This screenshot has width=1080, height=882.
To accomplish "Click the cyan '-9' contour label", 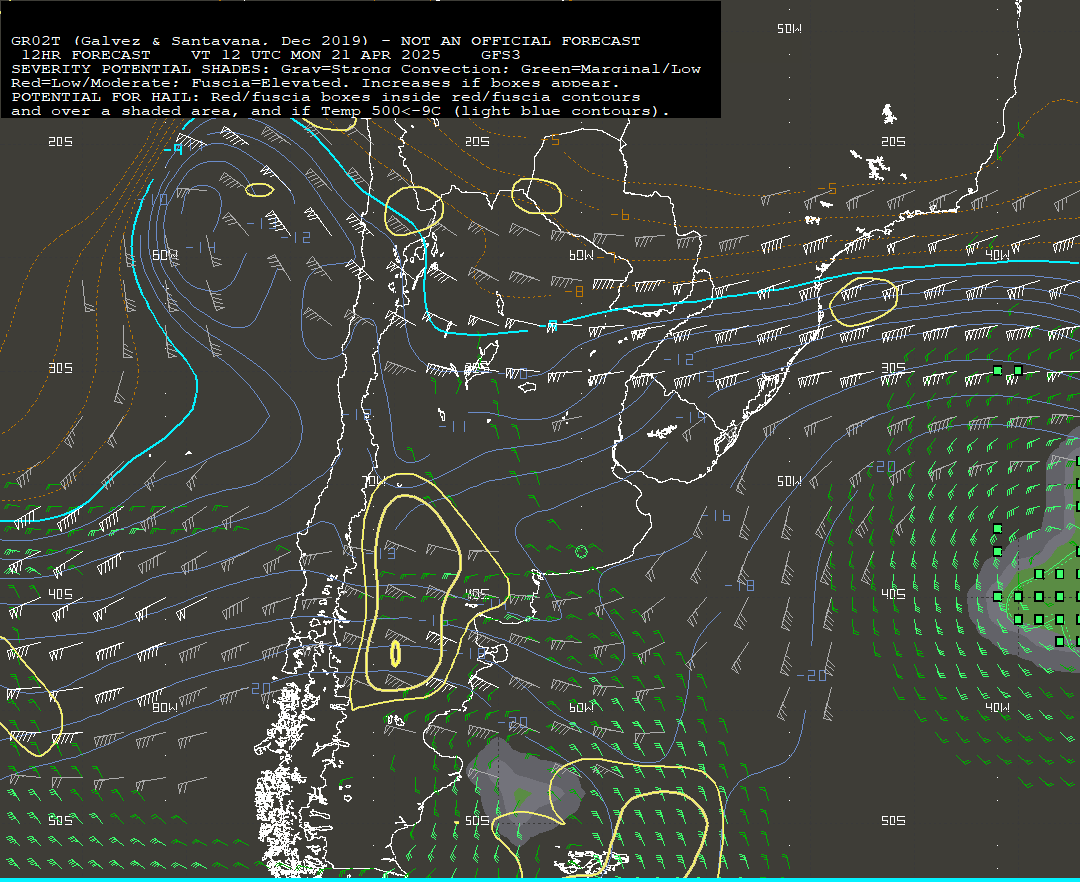I will (173, 148).
